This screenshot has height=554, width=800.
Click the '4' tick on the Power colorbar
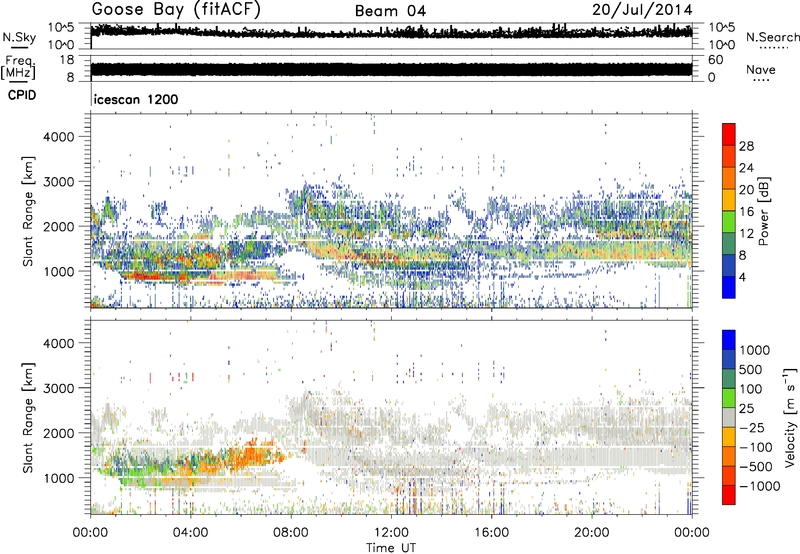coord(742,277)
